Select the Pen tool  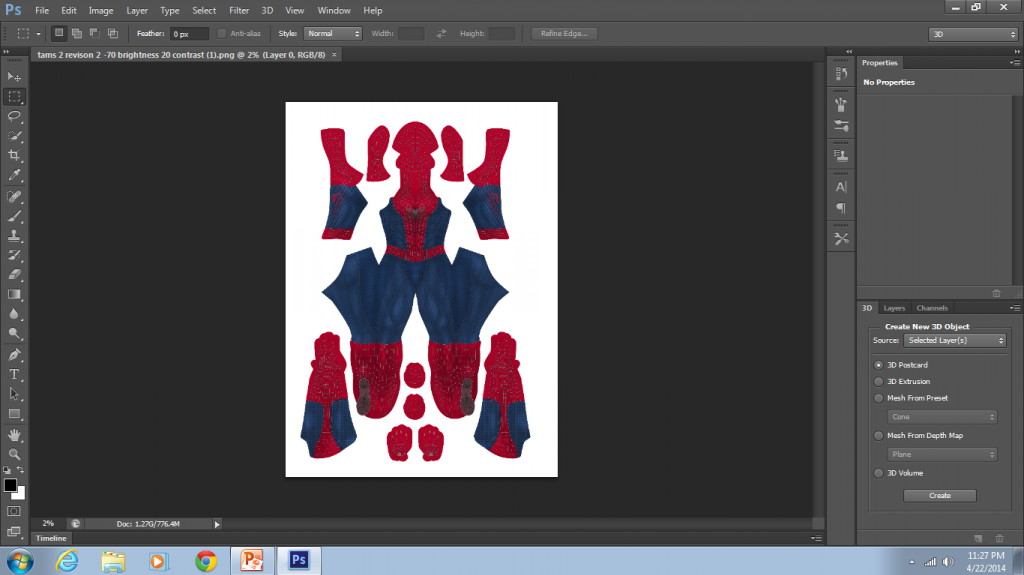(x=14, y=355)
